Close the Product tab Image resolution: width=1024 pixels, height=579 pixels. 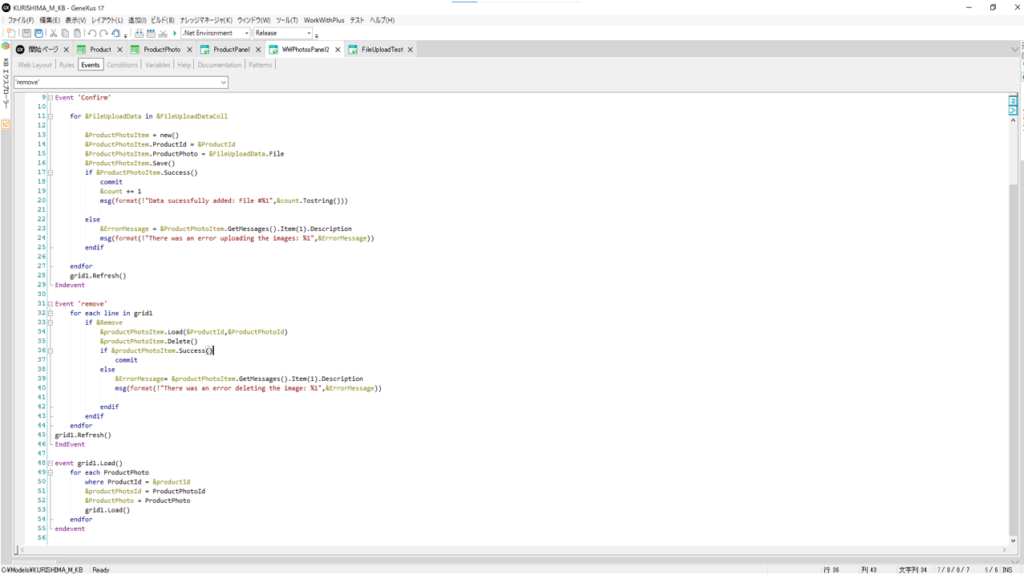(x=120, y=50)
